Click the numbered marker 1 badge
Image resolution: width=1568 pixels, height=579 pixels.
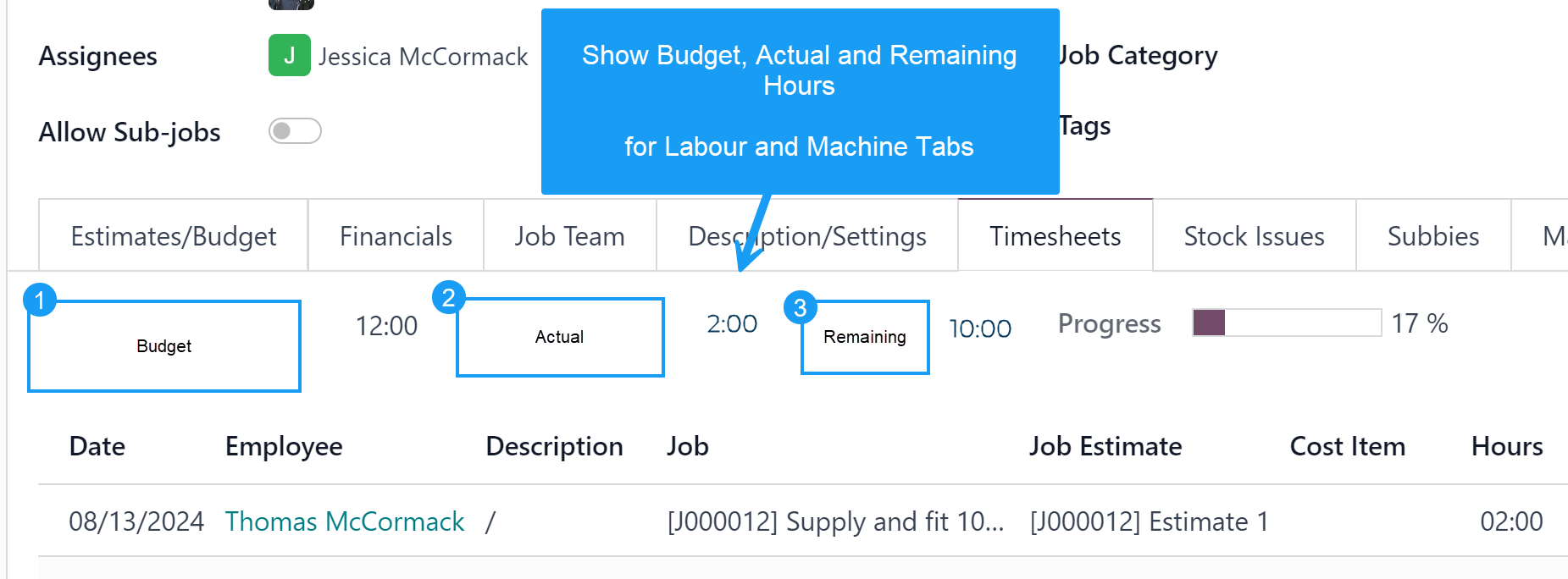40,300
